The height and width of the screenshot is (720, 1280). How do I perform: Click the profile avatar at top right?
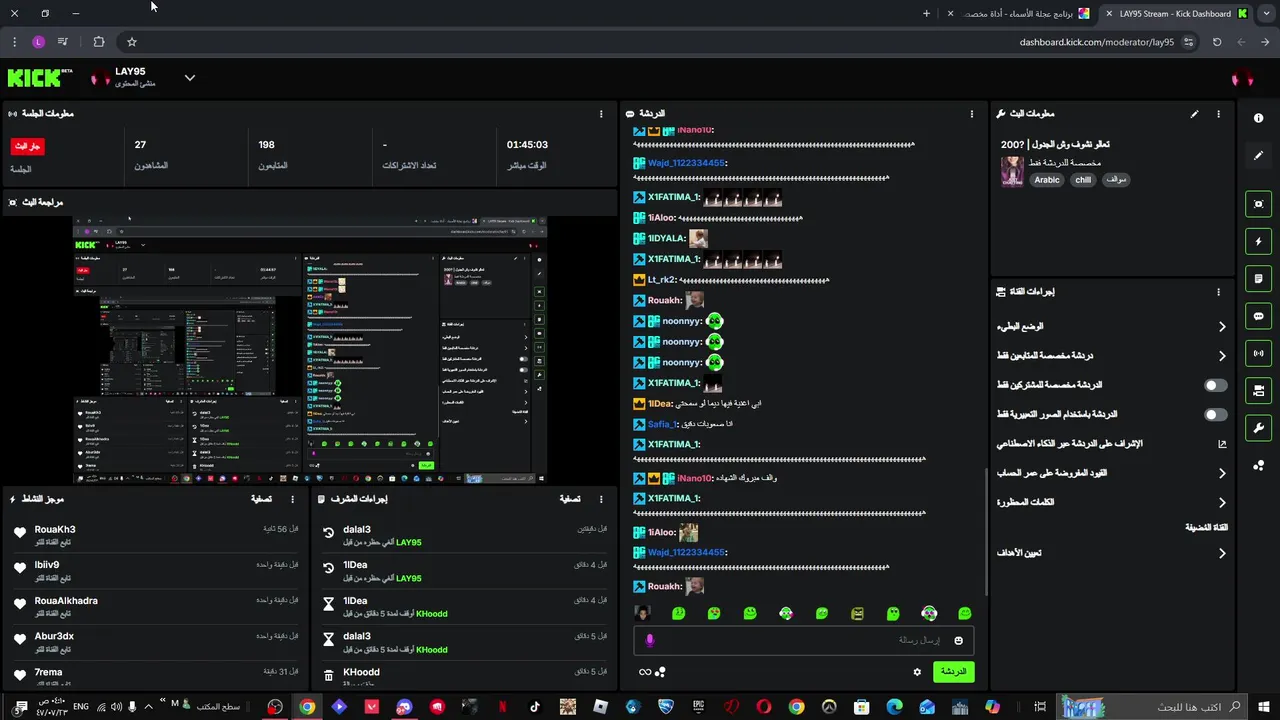[x=1242, y=79]
